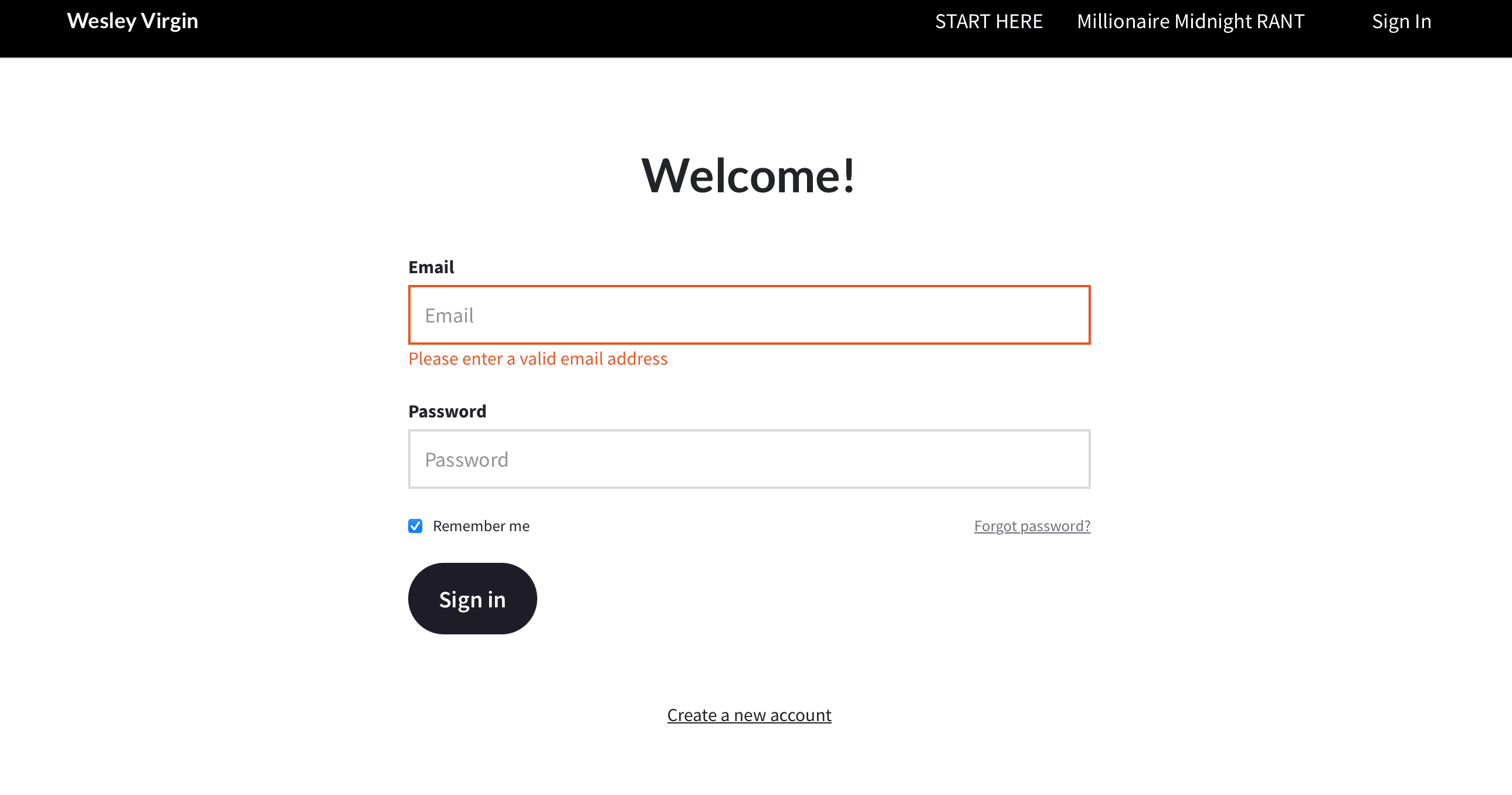The width and height of the screenshot is (1512, 795).
Task: Focus the red-outlined Email input field
Action: point(749,315)
